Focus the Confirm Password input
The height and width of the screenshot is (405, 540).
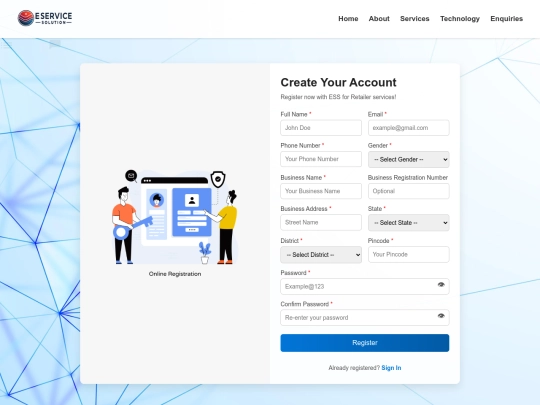coord(365,318)
